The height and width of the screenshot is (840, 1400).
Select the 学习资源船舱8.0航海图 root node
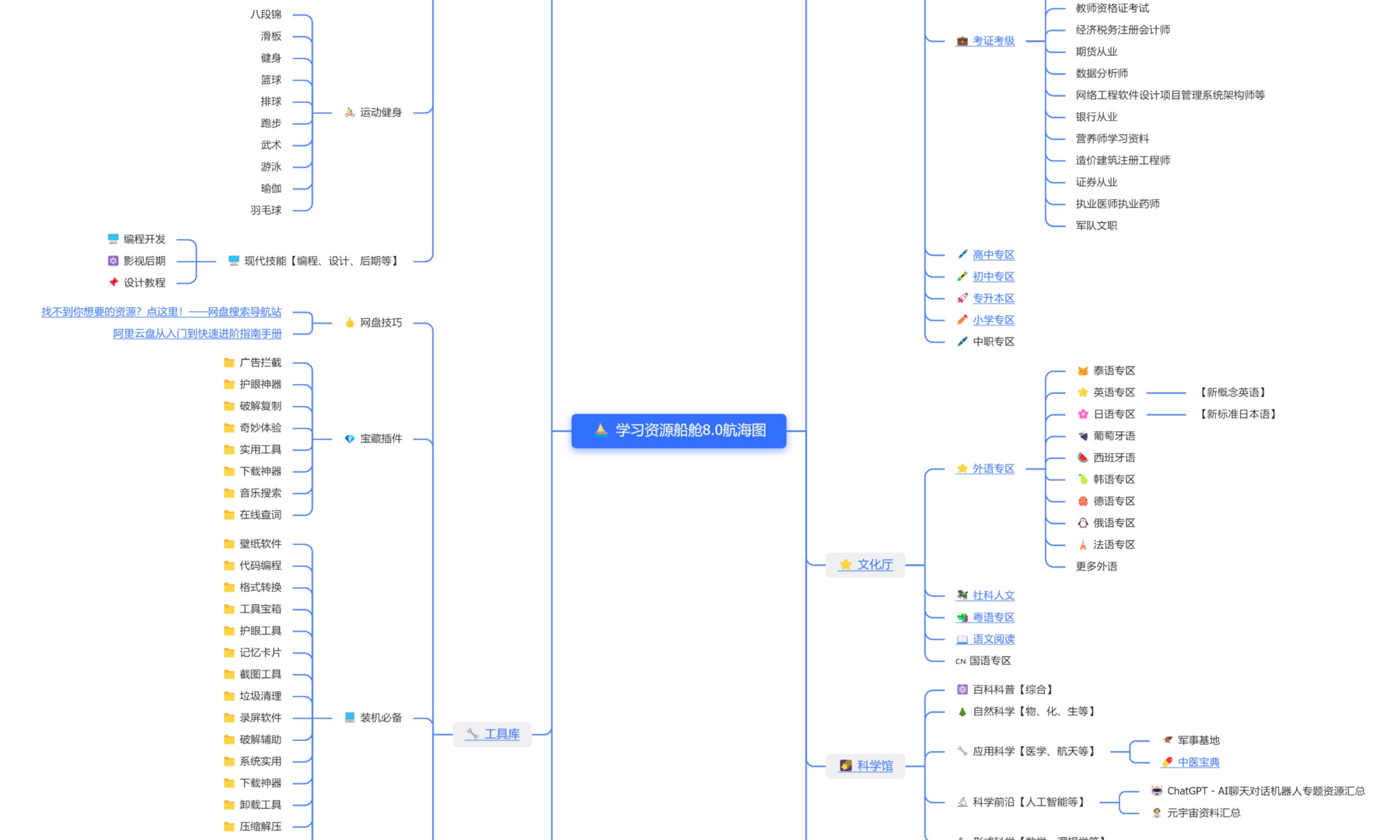click(690, 431)
